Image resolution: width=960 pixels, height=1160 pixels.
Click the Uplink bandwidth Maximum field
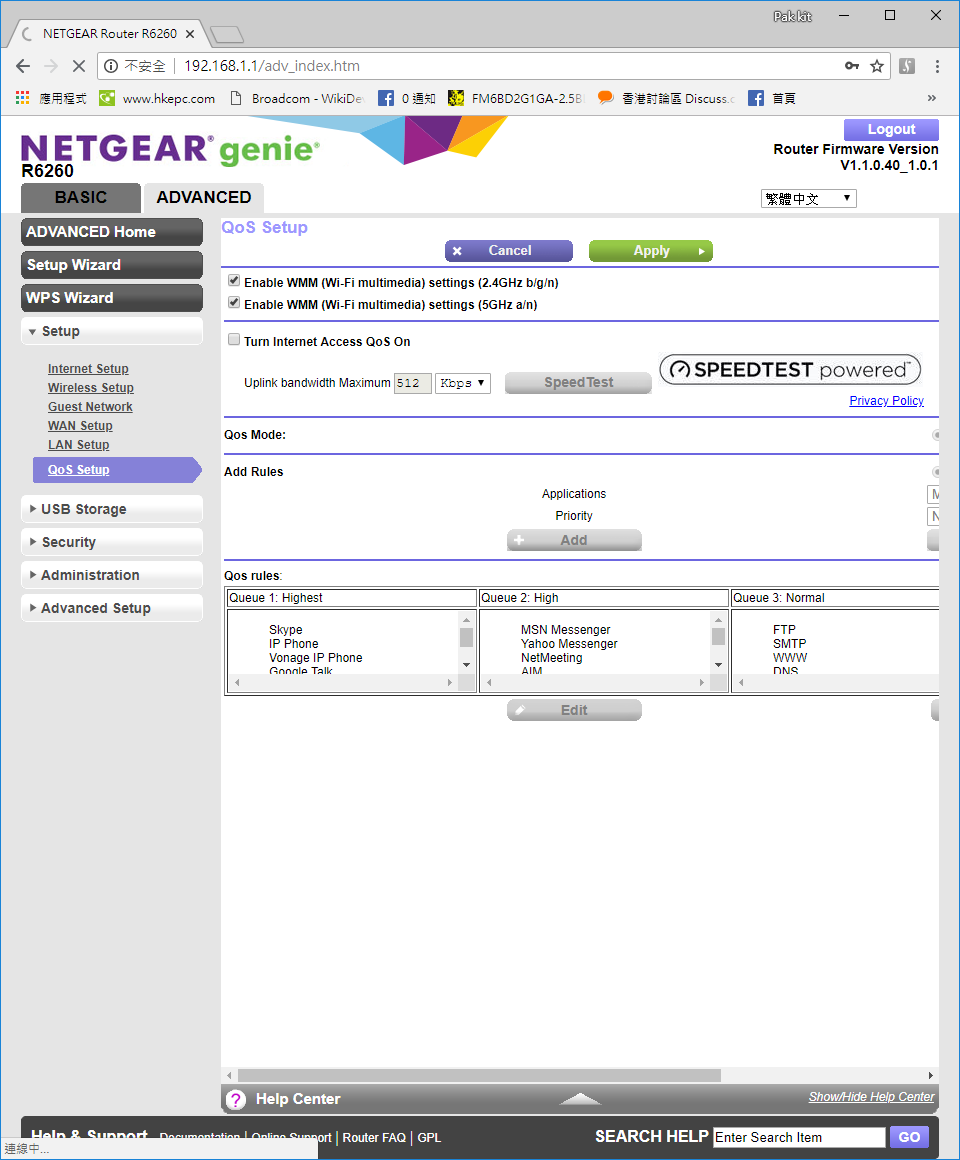click(x=413, y=382)
